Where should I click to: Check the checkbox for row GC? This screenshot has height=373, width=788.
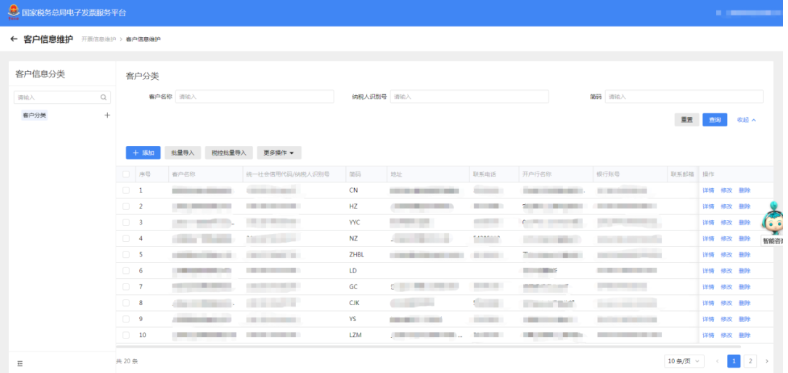pos(126,287)
